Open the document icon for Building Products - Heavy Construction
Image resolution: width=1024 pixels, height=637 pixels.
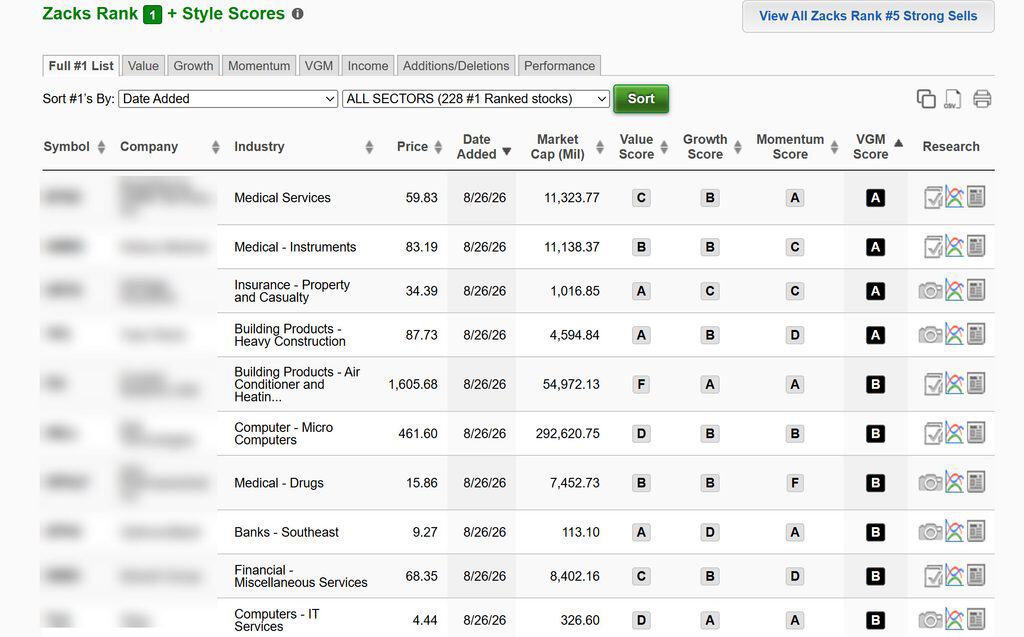coord(976,335)
